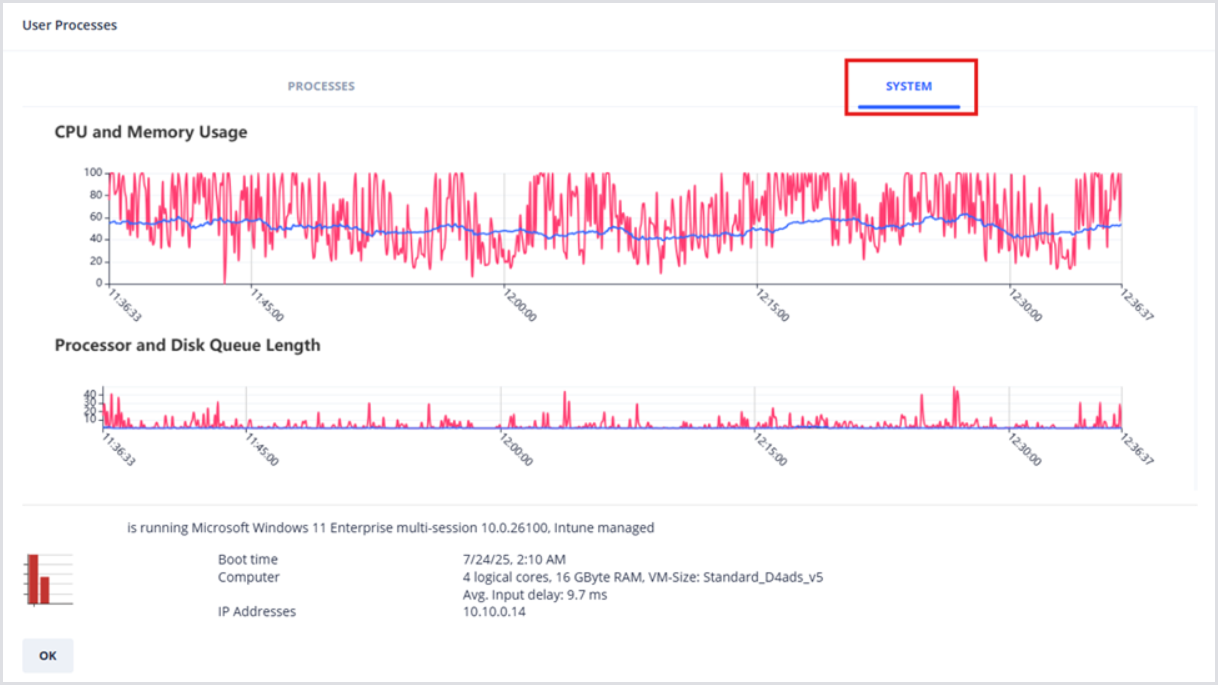
Task: Click the Windows 11 Enterprise multi-session description
Action: click(x=390, y=527)
